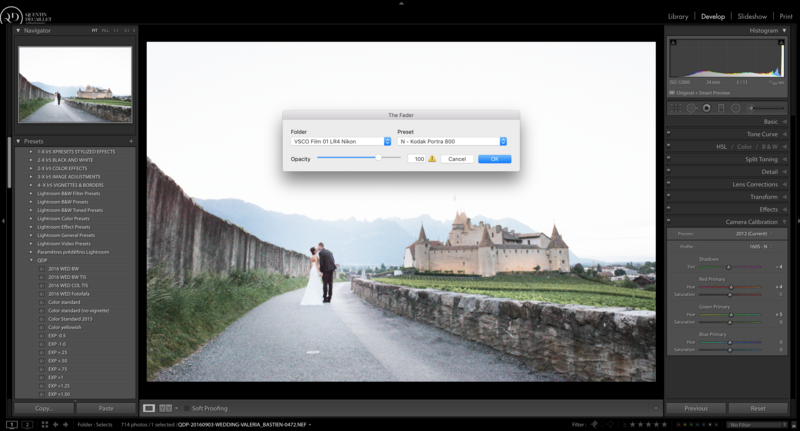Select the Spot Removal tool icon

tap(691, 108)
